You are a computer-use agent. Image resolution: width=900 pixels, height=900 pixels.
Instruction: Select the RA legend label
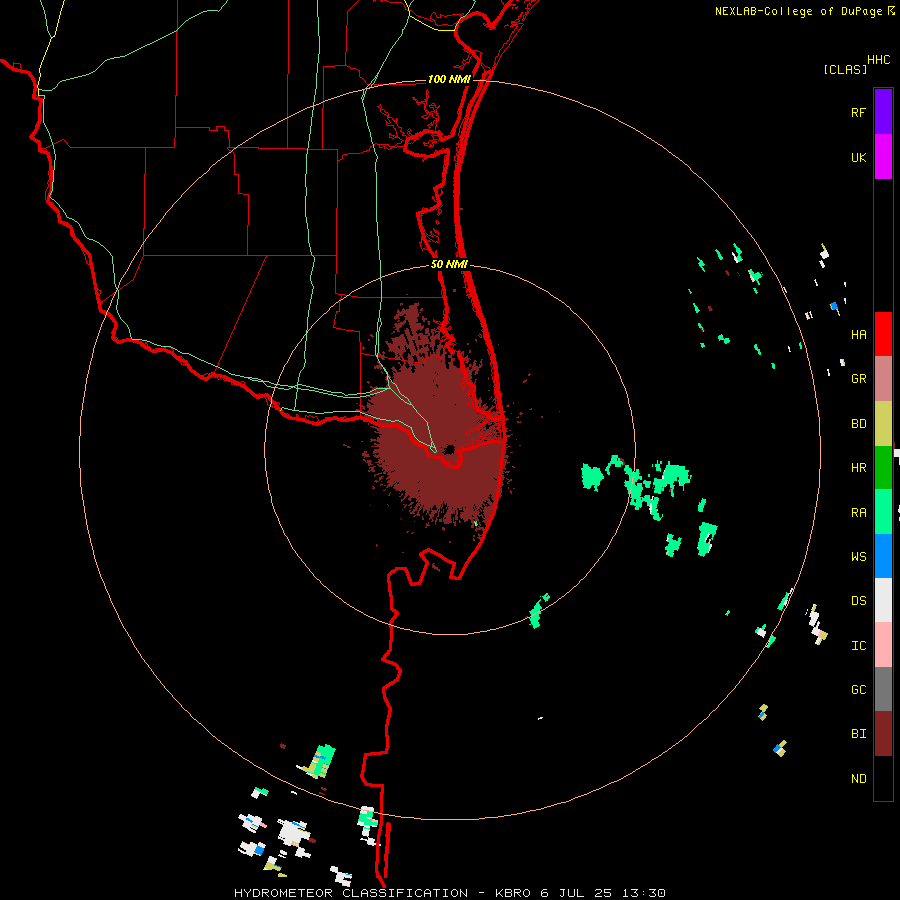point(858,513)
